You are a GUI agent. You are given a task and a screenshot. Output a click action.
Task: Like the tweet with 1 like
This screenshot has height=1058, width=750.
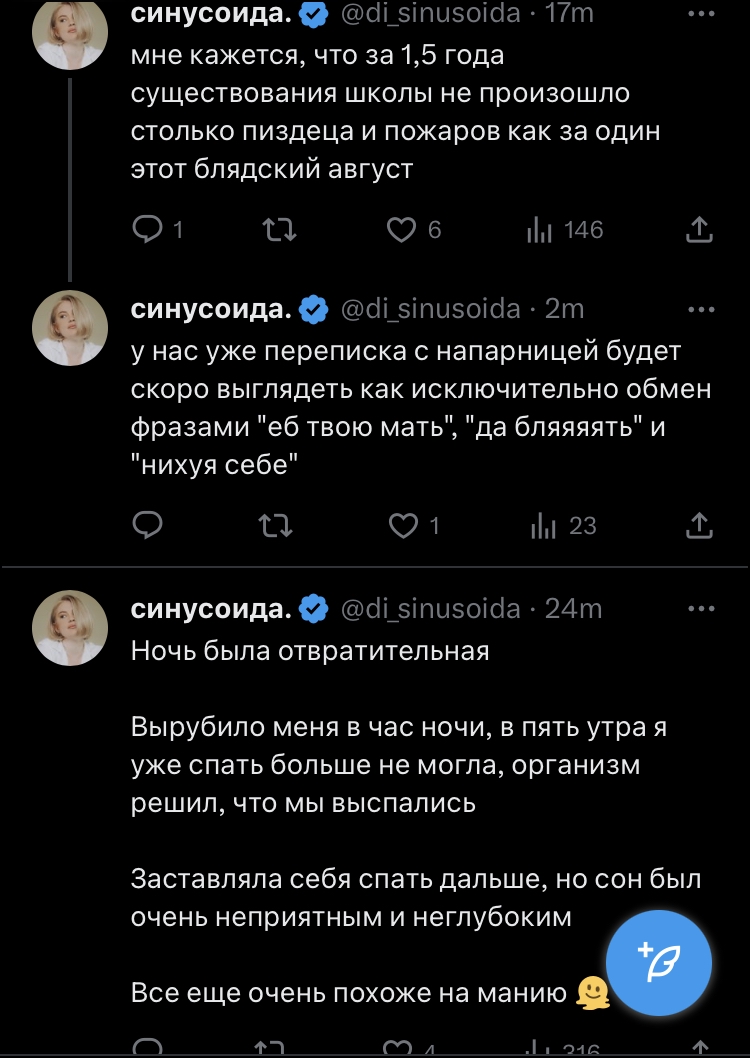pyautogui.click(x=403, y=525)
